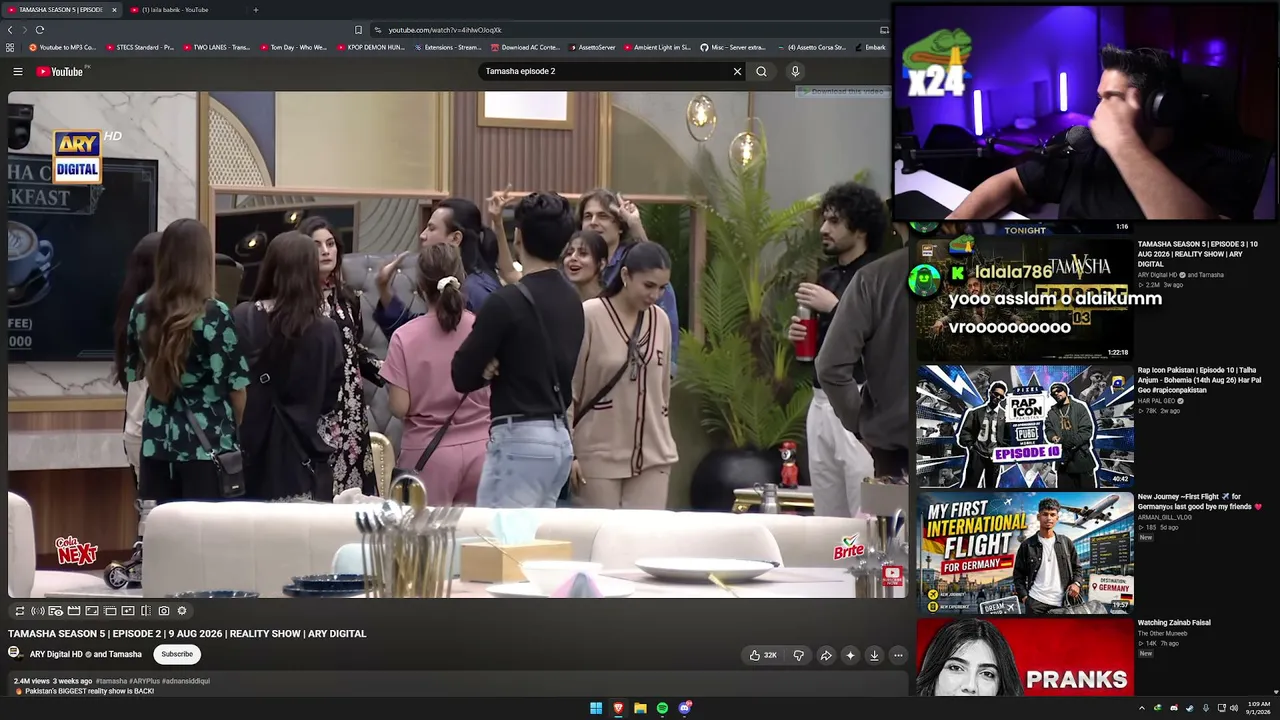Screen dimensions: 1280x720
Task: Open the more actions three-dot menu
Action: click(898, 655)
